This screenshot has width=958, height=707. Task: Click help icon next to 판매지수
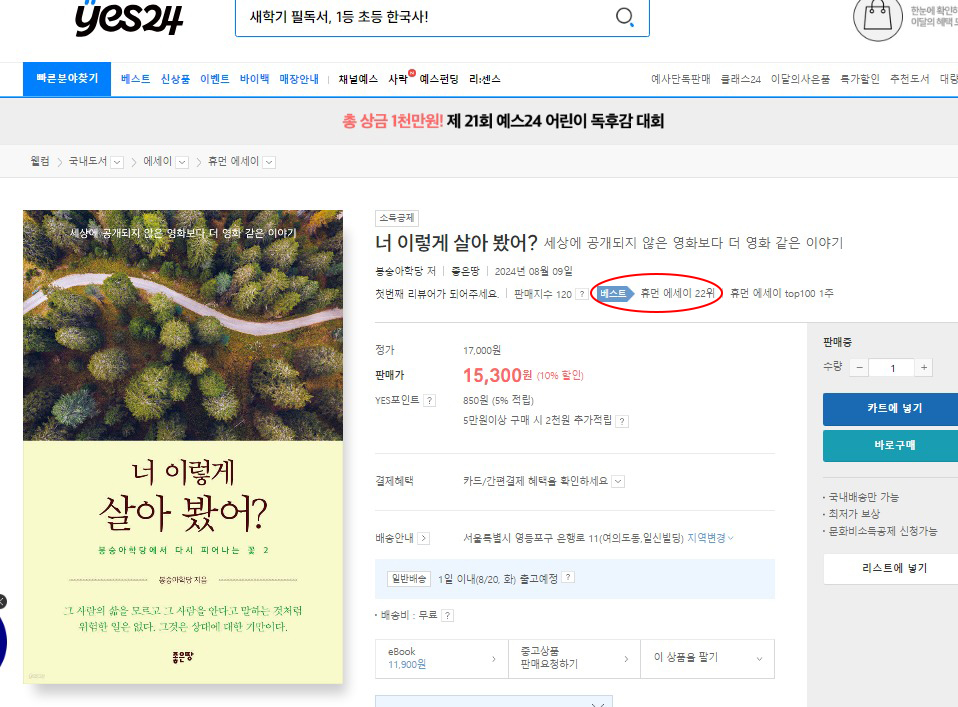pos(582,294)
